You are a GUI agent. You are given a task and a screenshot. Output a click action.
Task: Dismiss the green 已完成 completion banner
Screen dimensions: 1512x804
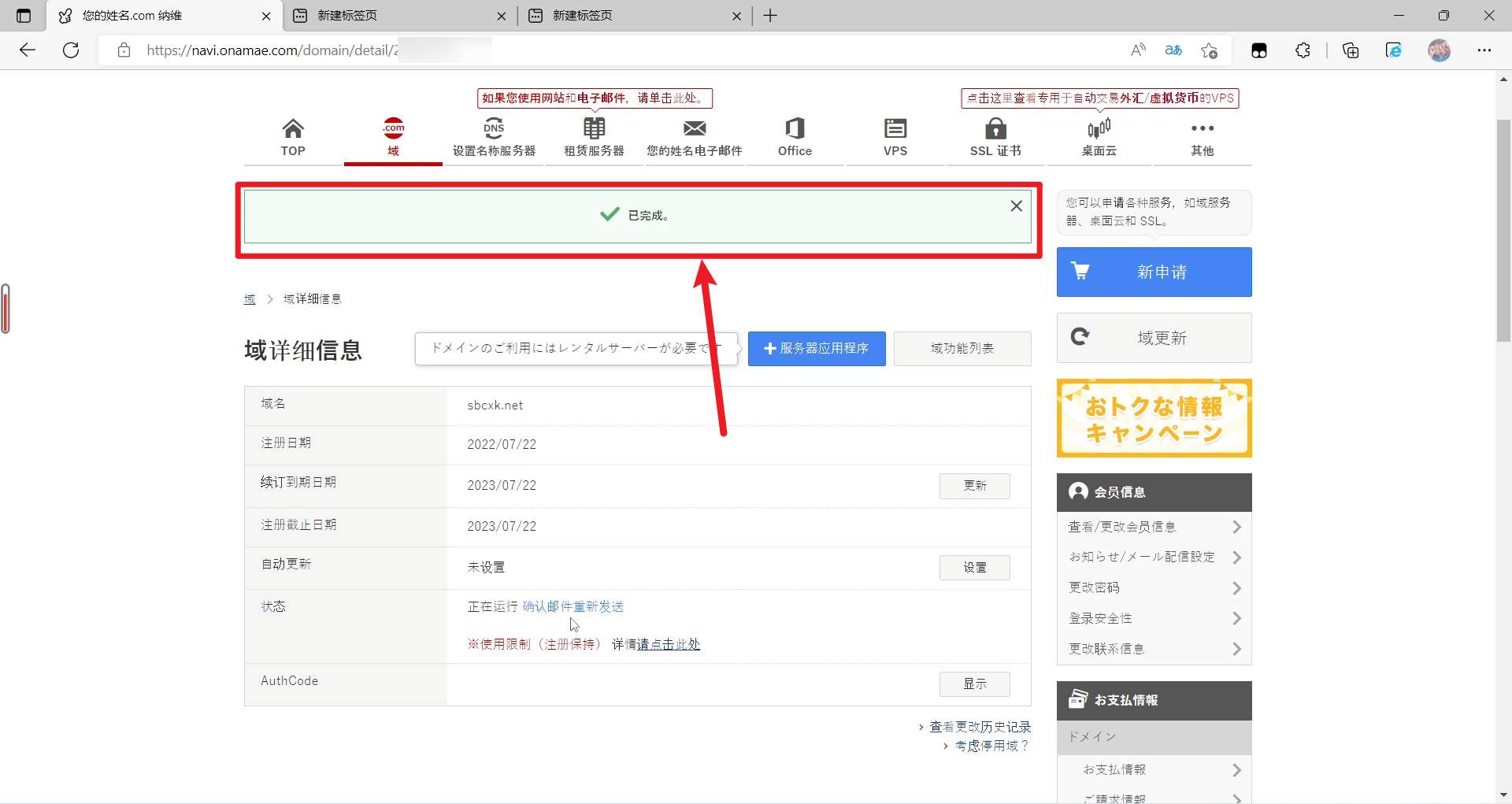pos(1016,206)
